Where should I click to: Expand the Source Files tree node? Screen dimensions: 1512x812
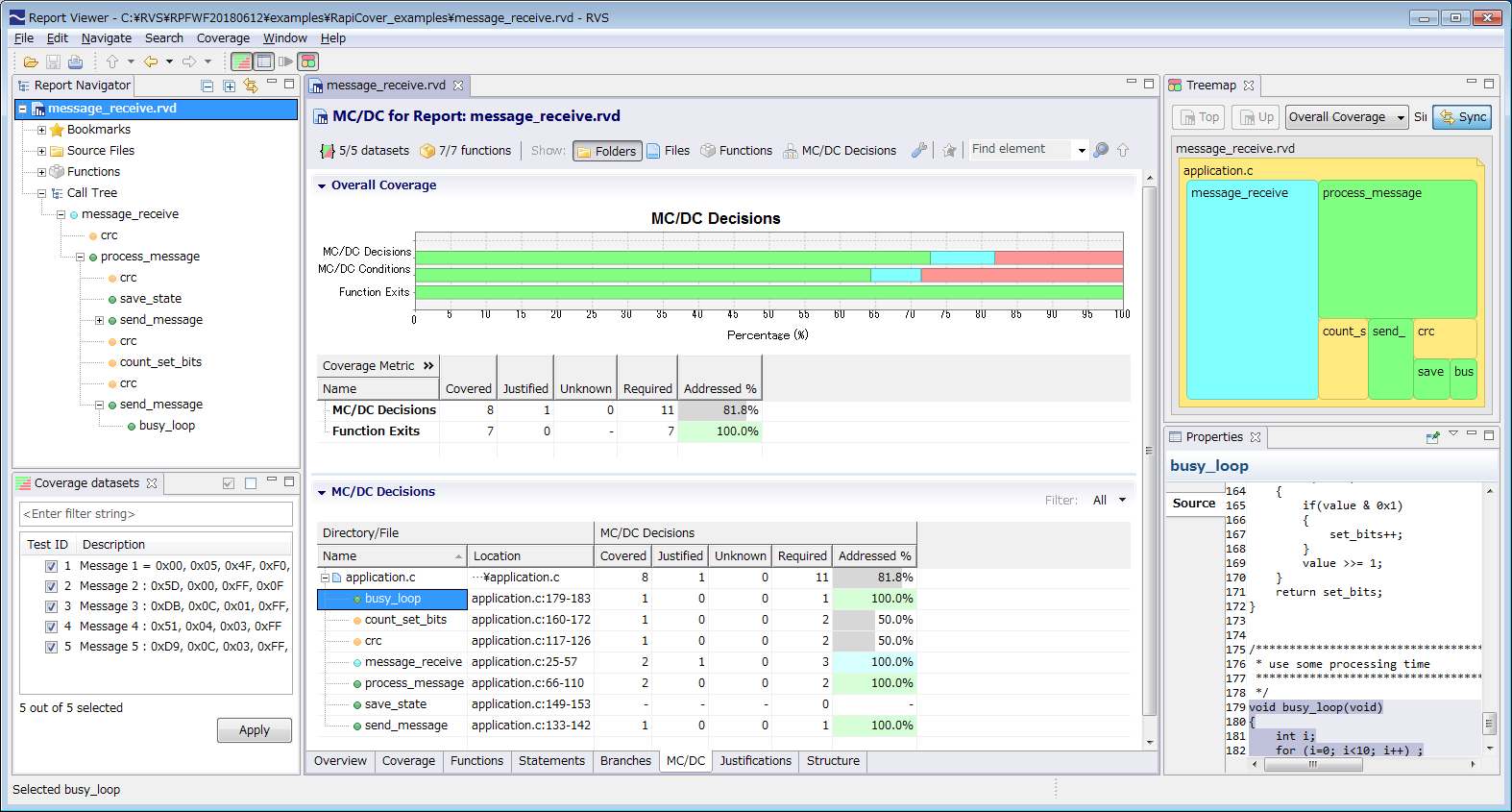41,151
